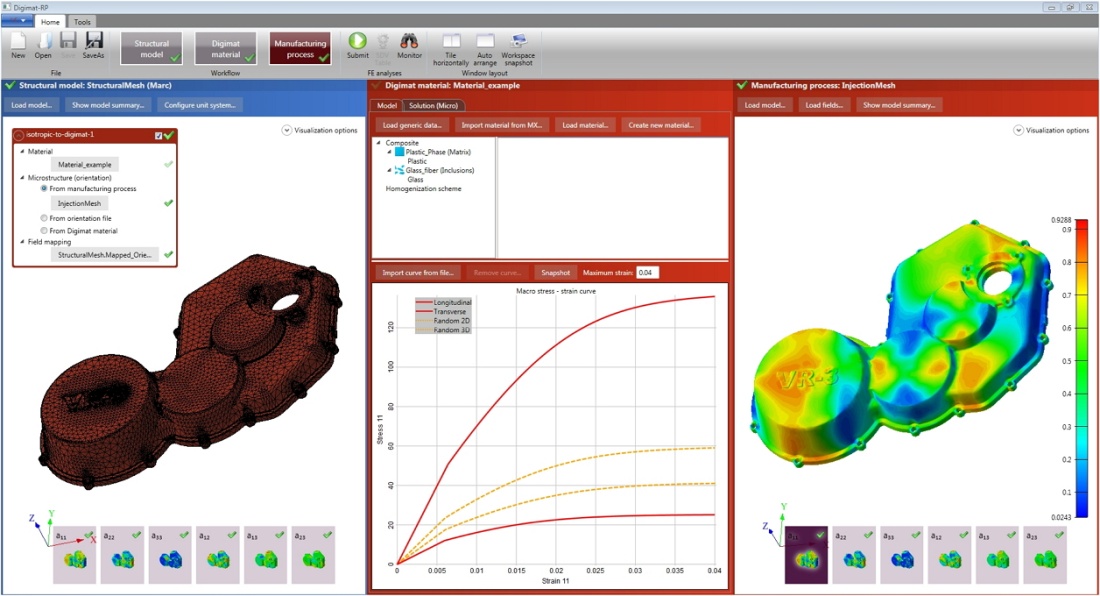Expand the Glass_fiber (Inclusions) tree item

pos(387,169)
